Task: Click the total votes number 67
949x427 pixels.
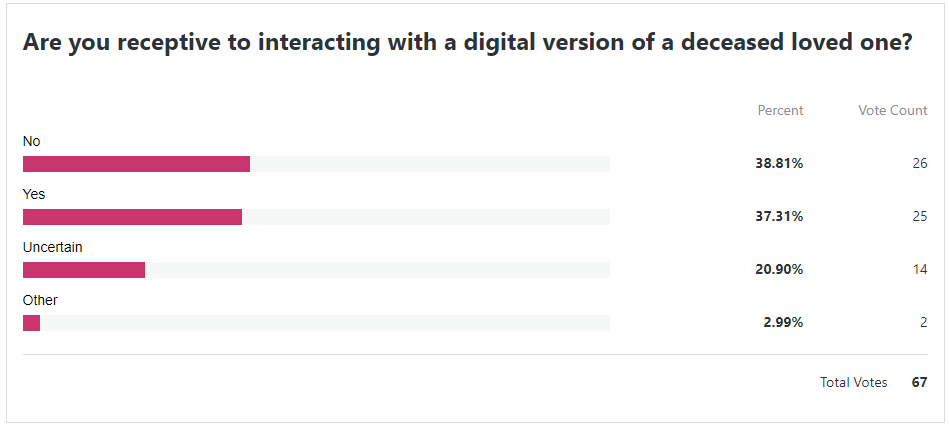Action: pyautogui.click(x=919, y=383)
